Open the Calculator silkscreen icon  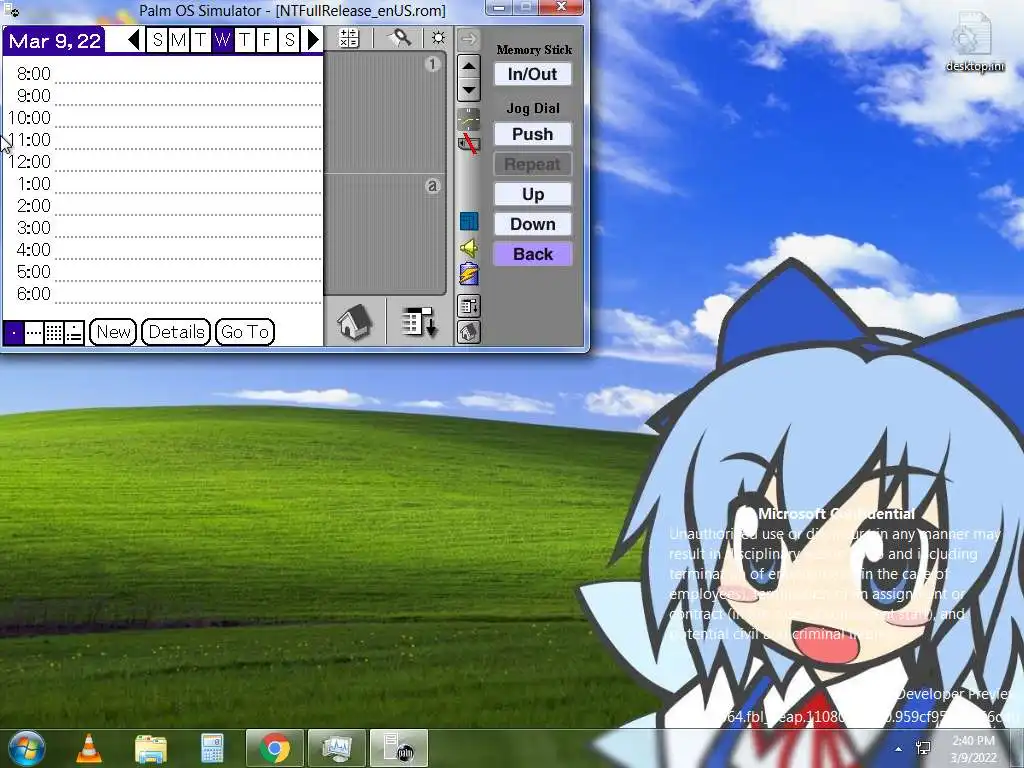(x=349, y=39)
